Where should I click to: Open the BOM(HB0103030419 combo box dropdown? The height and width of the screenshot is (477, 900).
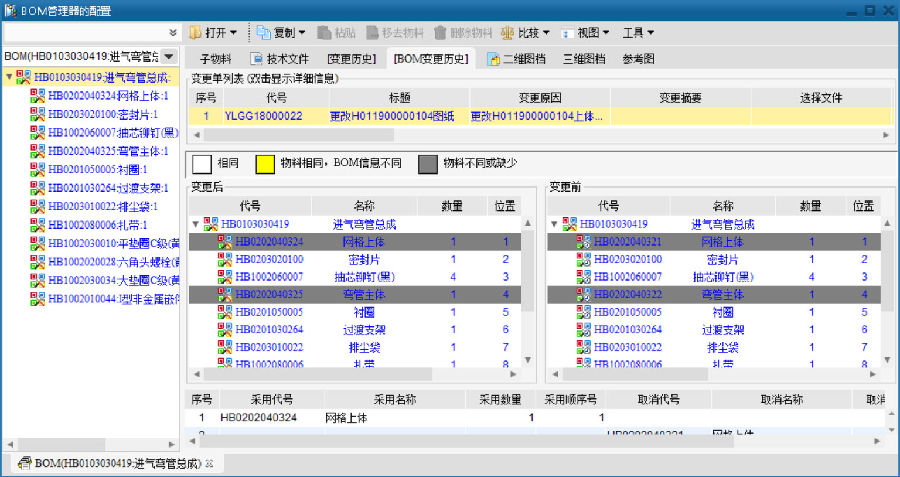168,56
